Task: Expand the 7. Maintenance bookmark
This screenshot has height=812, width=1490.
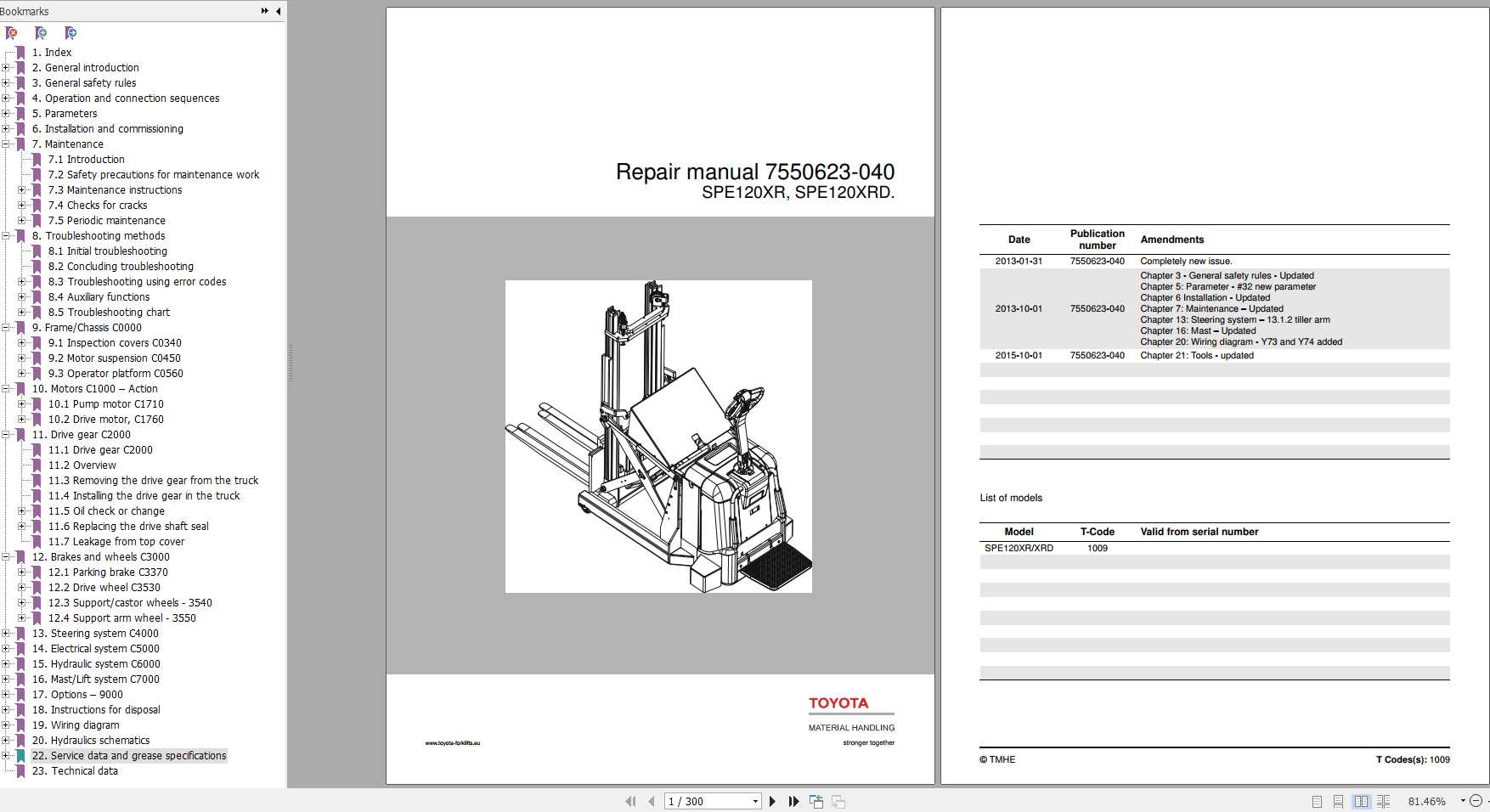Action: [x=8, y=144]
